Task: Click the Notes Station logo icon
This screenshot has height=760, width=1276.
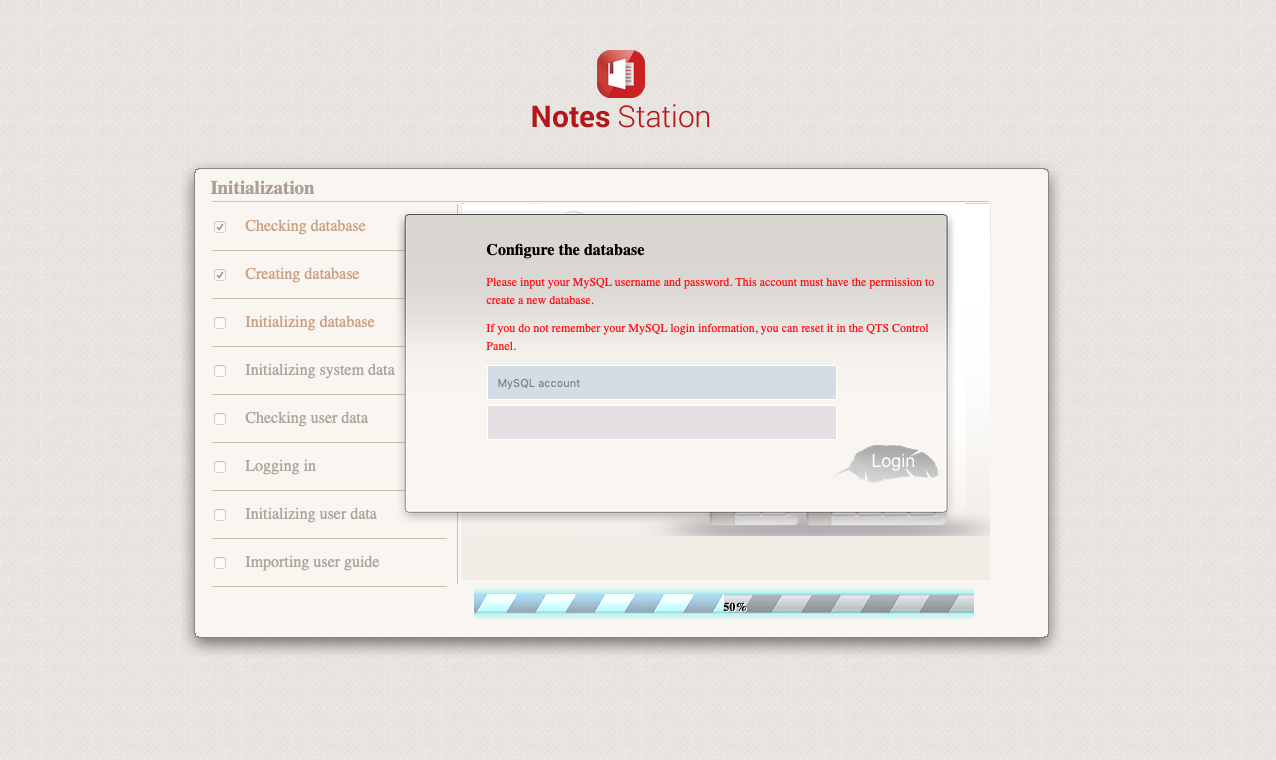Action: click(x=620, y=74)
